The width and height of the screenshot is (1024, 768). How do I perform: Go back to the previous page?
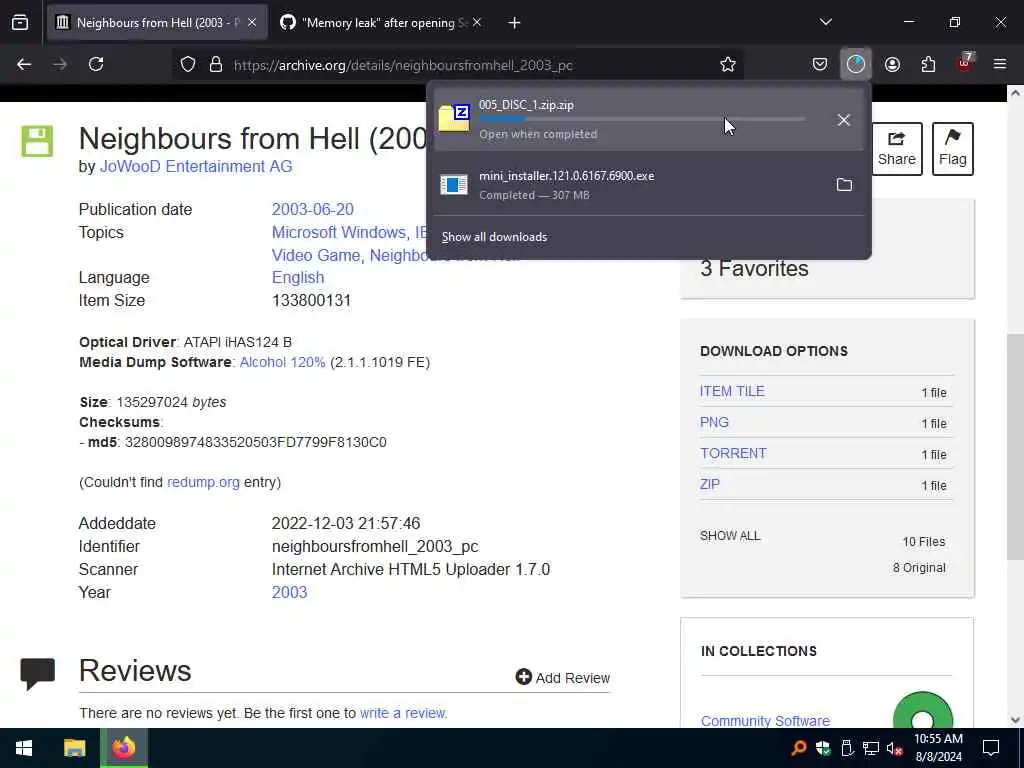24,64
